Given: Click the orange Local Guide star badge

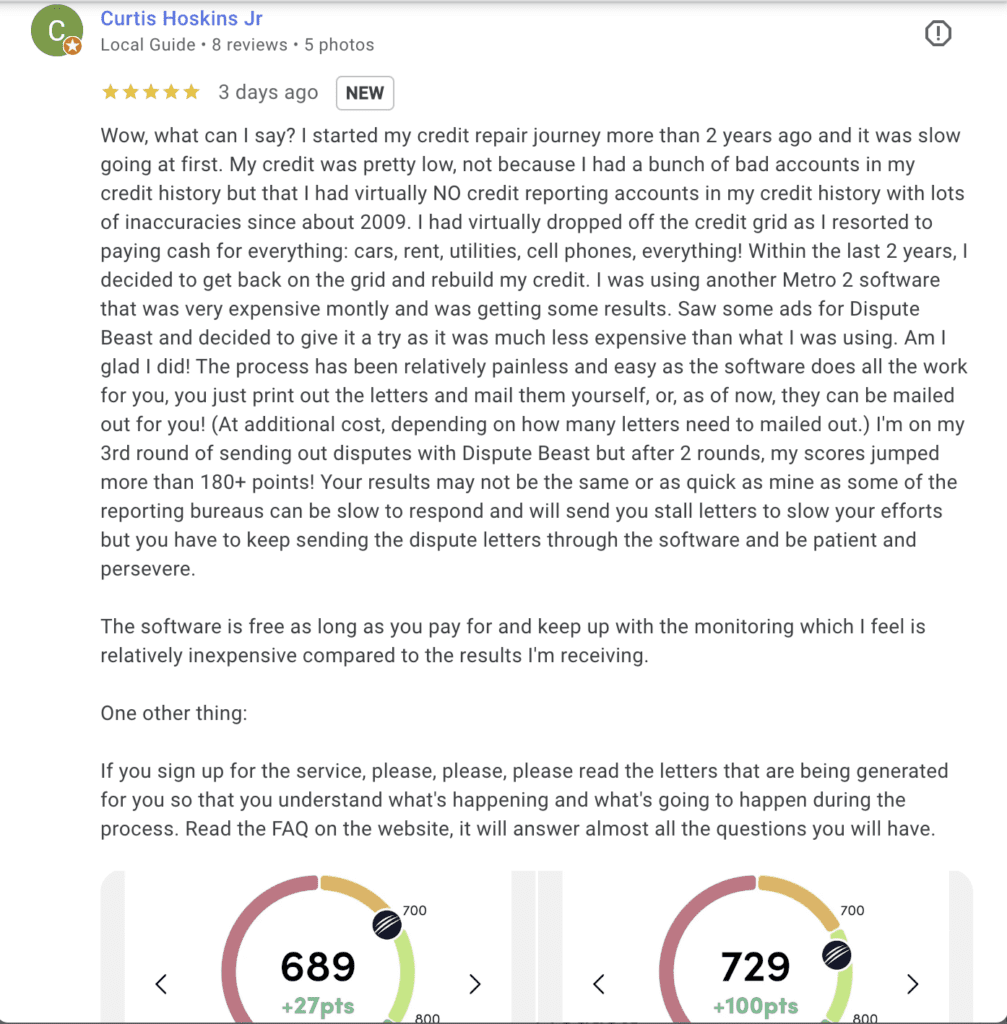Looking at the screenshot, I should (73, 47).
